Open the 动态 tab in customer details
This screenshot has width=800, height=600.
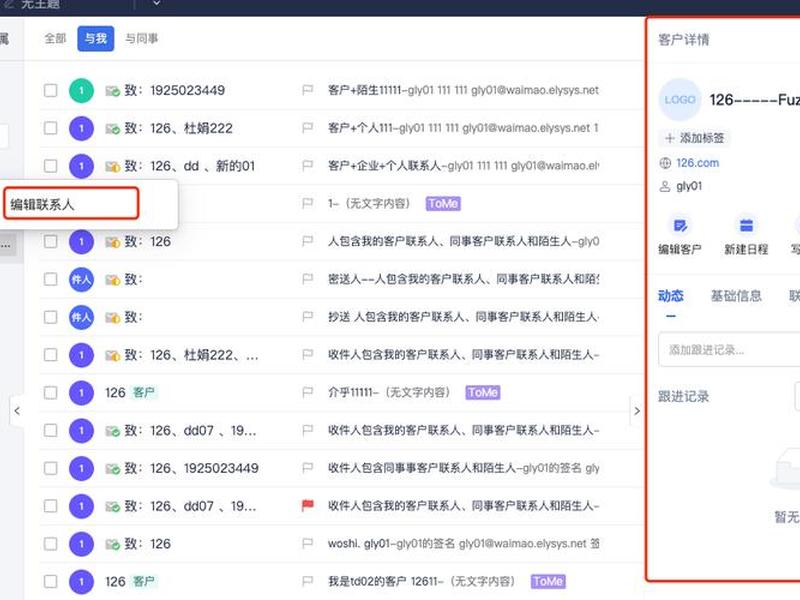pos(670,296)
